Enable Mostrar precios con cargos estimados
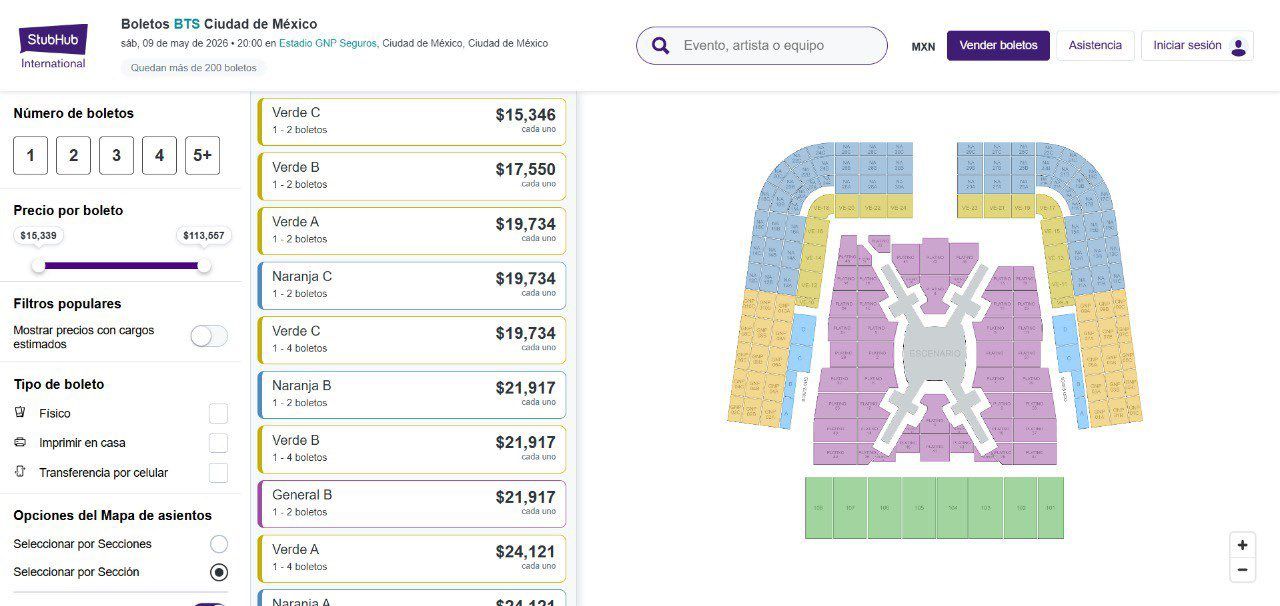Image resolution: width=1280 pixels, height=606 pixels. click(x=208, y=336)
